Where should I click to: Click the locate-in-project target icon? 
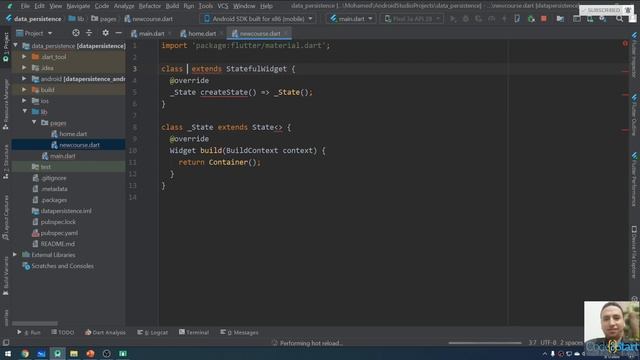pyautogui.click(x=76, y=33)
